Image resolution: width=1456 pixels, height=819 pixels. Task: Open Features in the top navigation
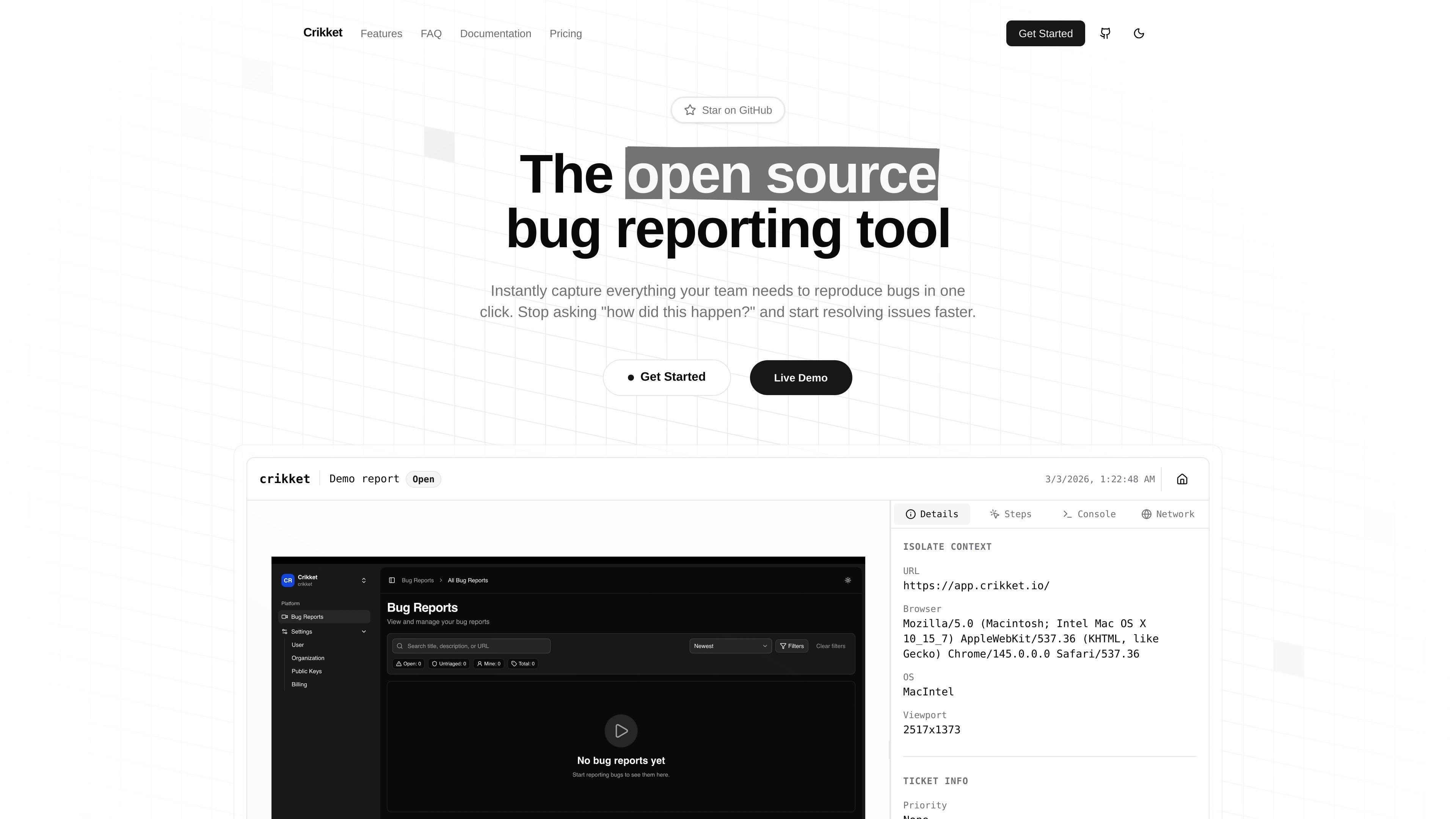381,34
